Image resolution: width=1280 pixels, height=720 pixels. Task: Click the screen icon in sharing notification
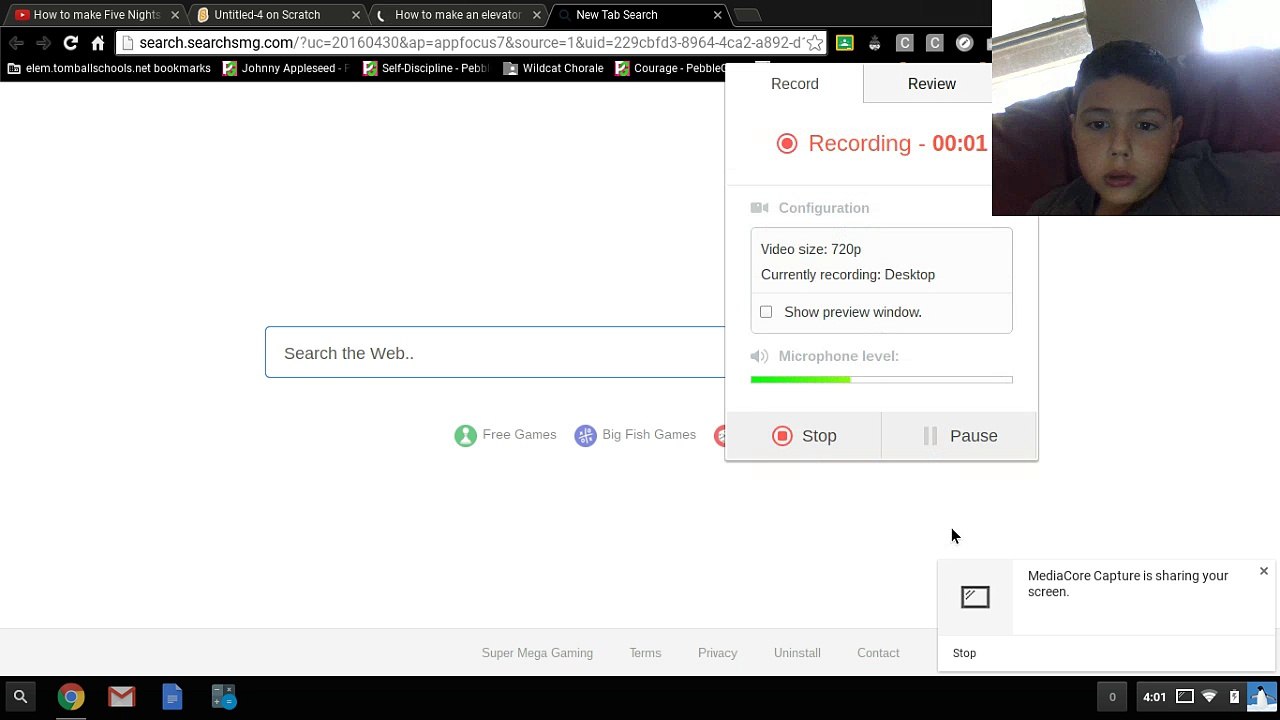tap(975, 597)
